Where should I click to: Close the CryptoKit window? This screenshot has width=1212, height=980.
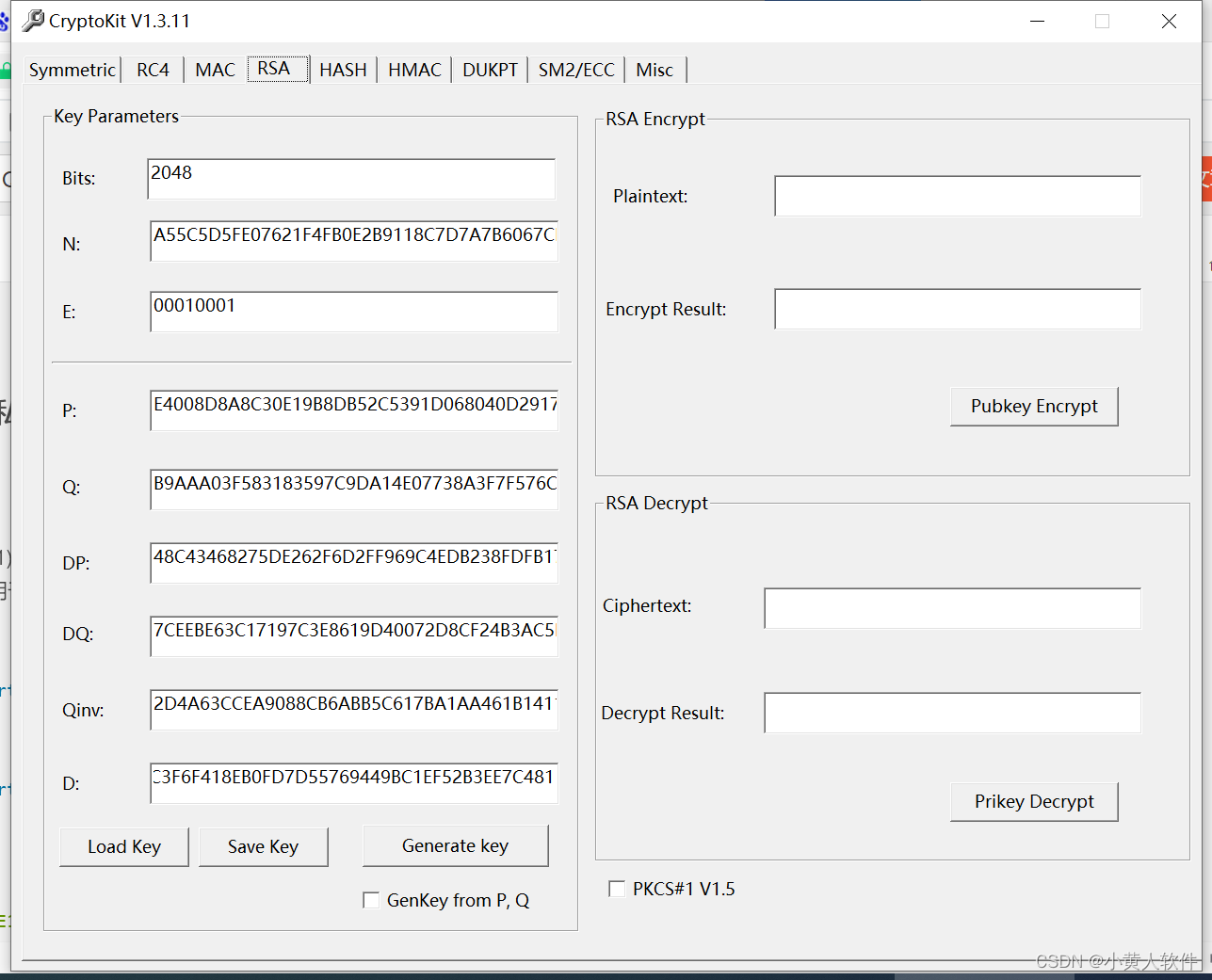click(1169, 21)
